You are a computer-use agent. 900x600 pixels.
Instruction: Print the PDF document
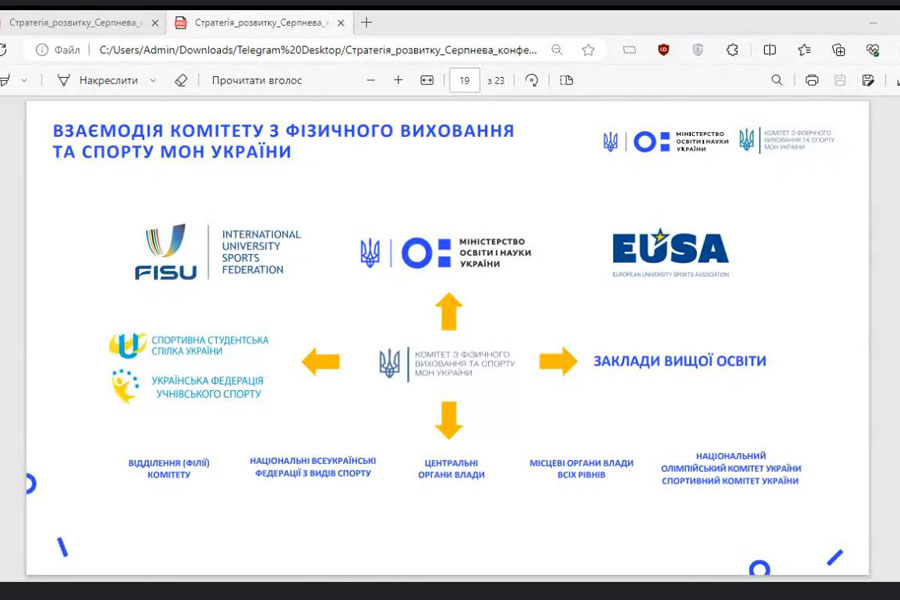click(812, 80)
